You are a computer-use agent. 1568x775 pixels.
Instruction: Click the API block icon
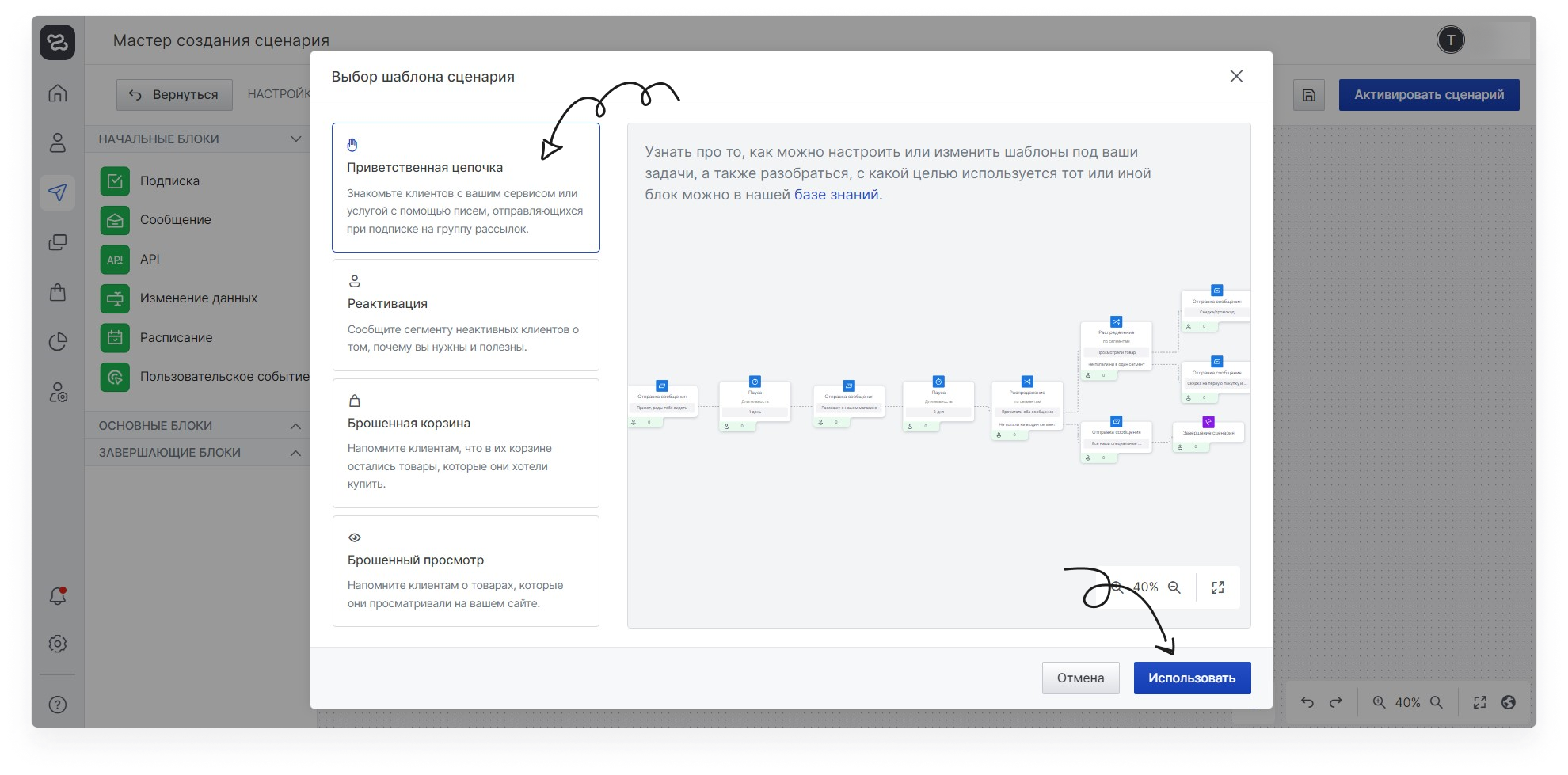click(115, 259)
